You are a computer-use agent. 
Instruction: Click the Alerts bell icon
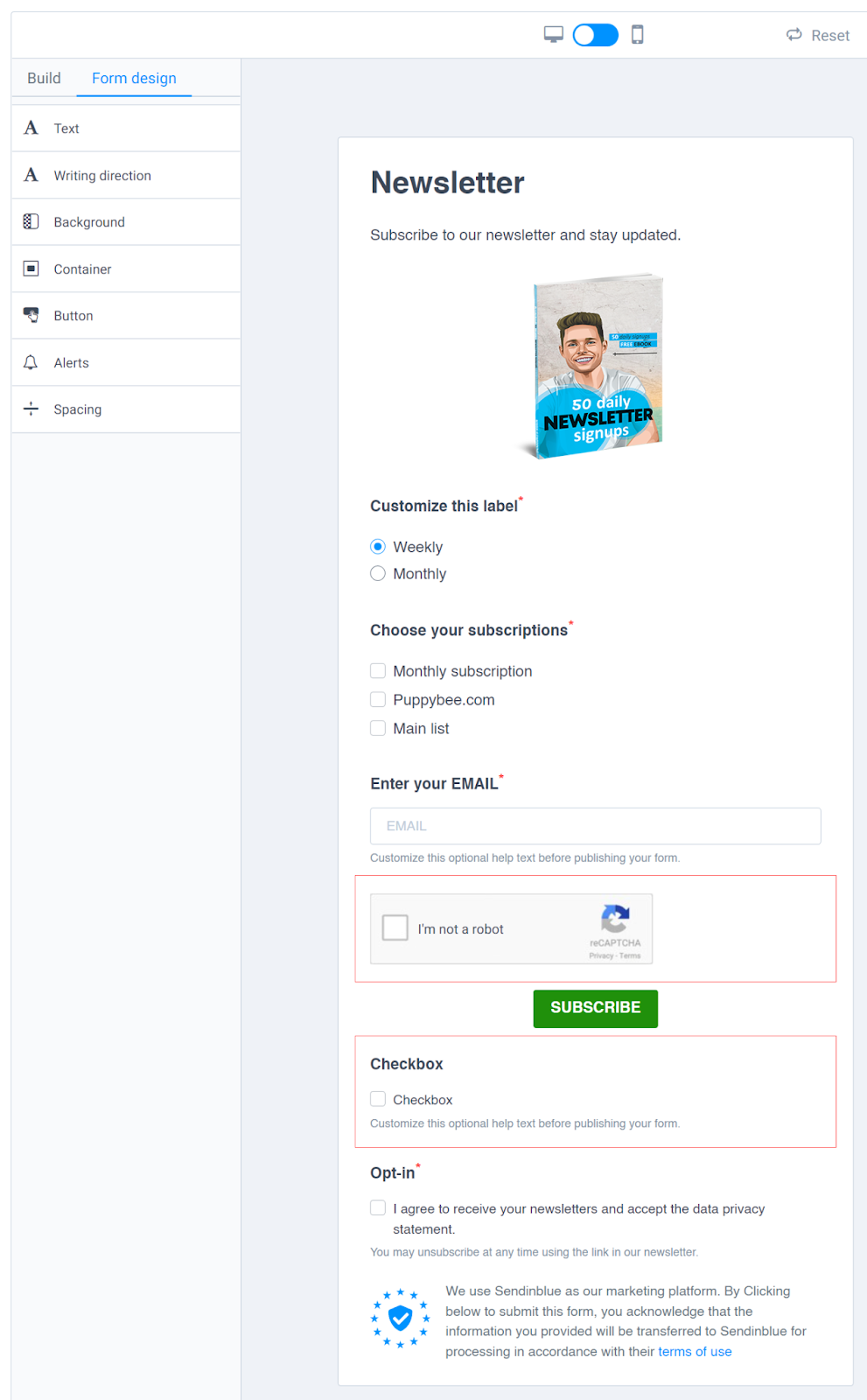click(31, 362)
